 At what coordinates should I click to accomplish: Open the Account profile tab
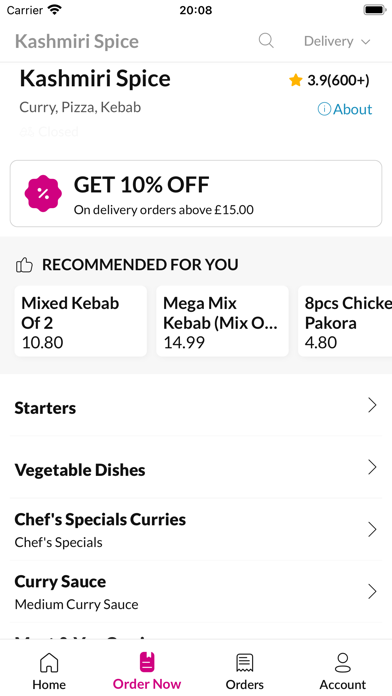pos(343,671)
